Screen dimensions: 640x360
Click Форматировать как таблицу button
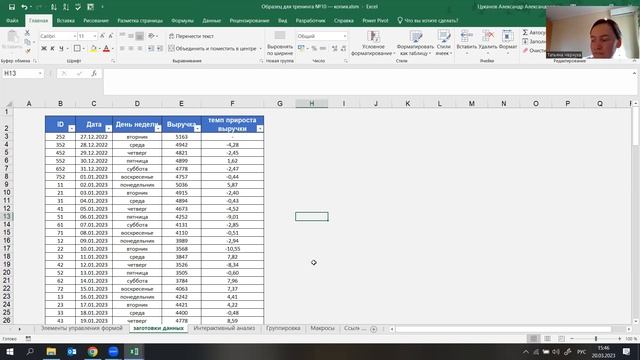(416, 43)
